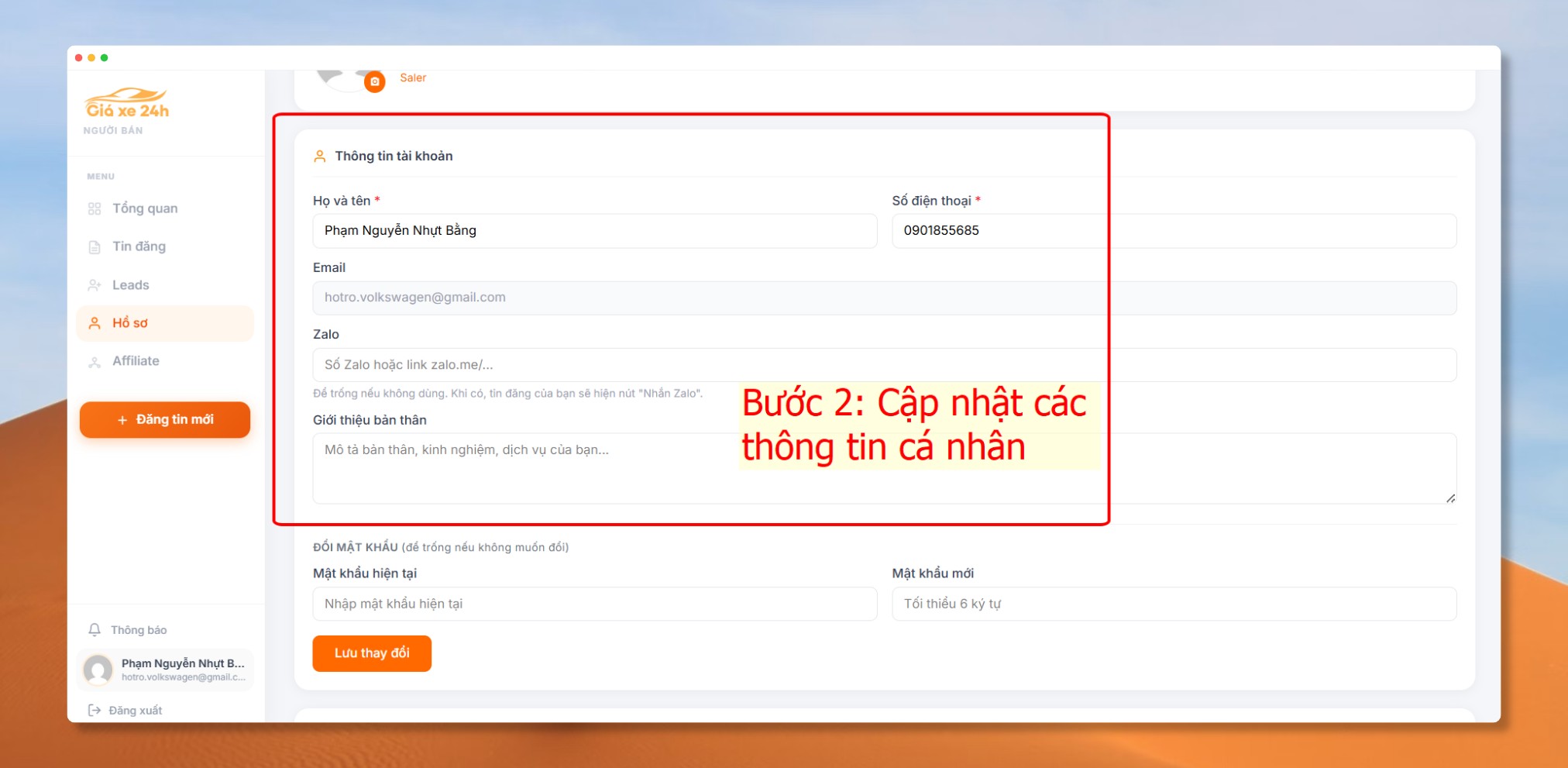Open Tin đăng menu item
This screenshot has height=768, width=1568.
[165, 246]
